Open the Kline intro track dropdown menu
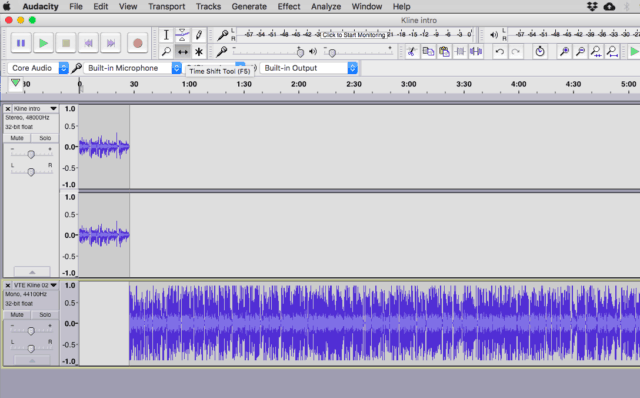This screenshot has height=398, width=640. pos(53,109)
